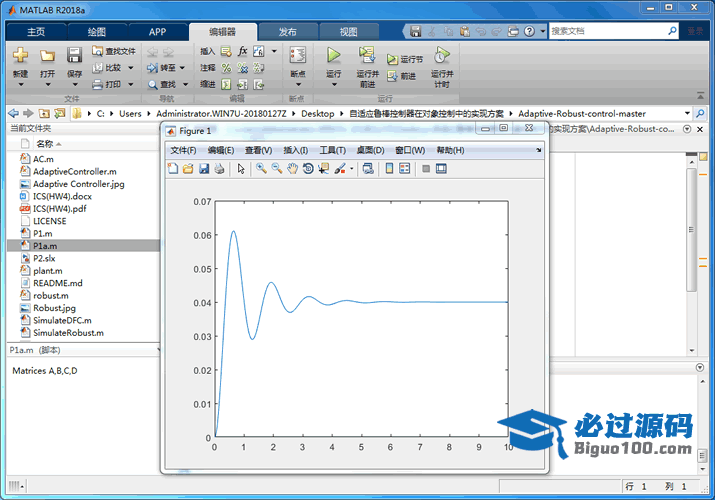
Task: Click the Name (名称) column header
Action: [x=49, y=144]
